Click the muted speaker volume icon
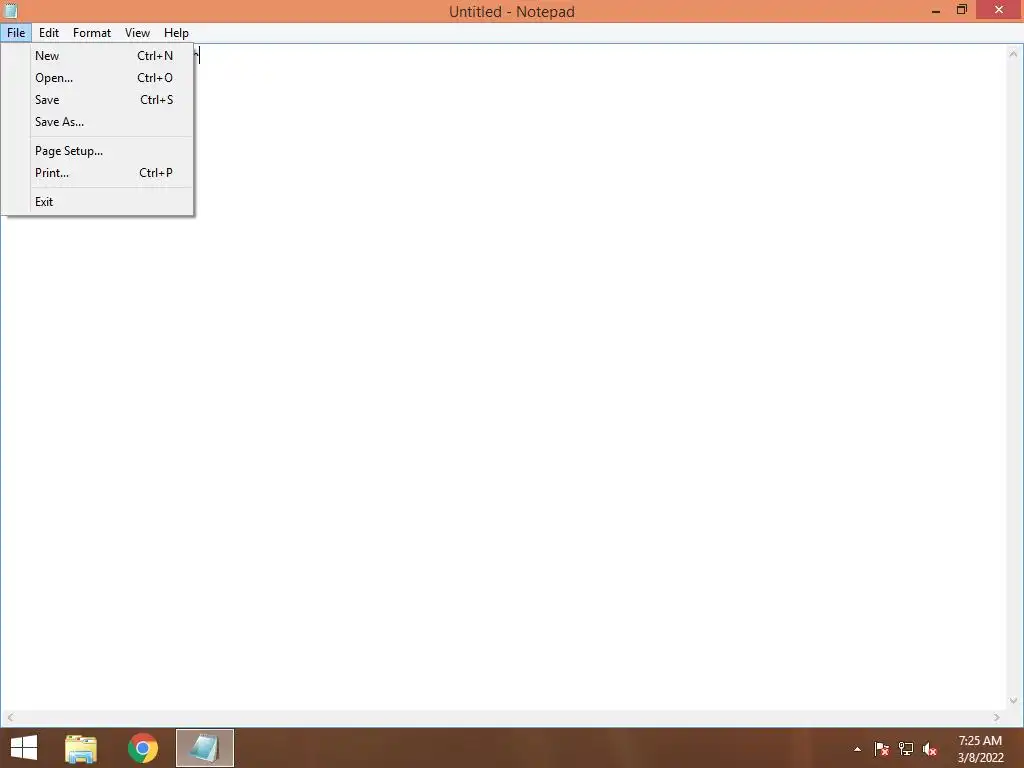This screenshot has height=768, width=1024. click(x=930, y=749)
